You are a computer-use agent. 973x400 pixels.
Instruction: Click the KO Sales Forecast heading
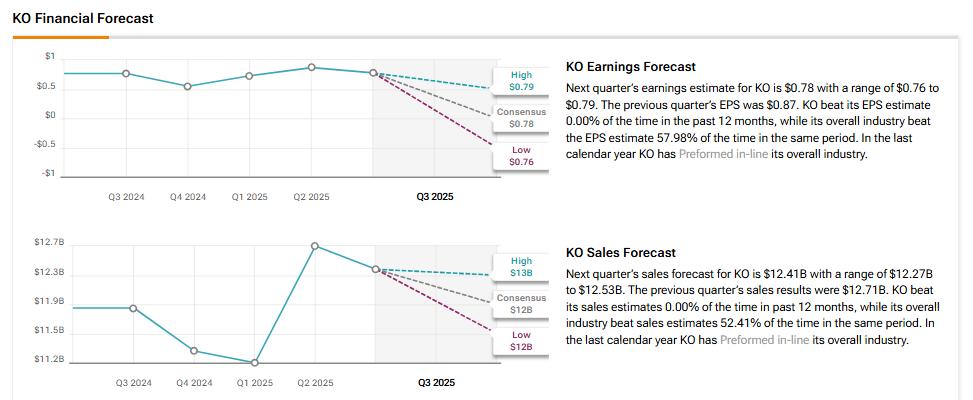pyautogui.click(x=620, y=253)
